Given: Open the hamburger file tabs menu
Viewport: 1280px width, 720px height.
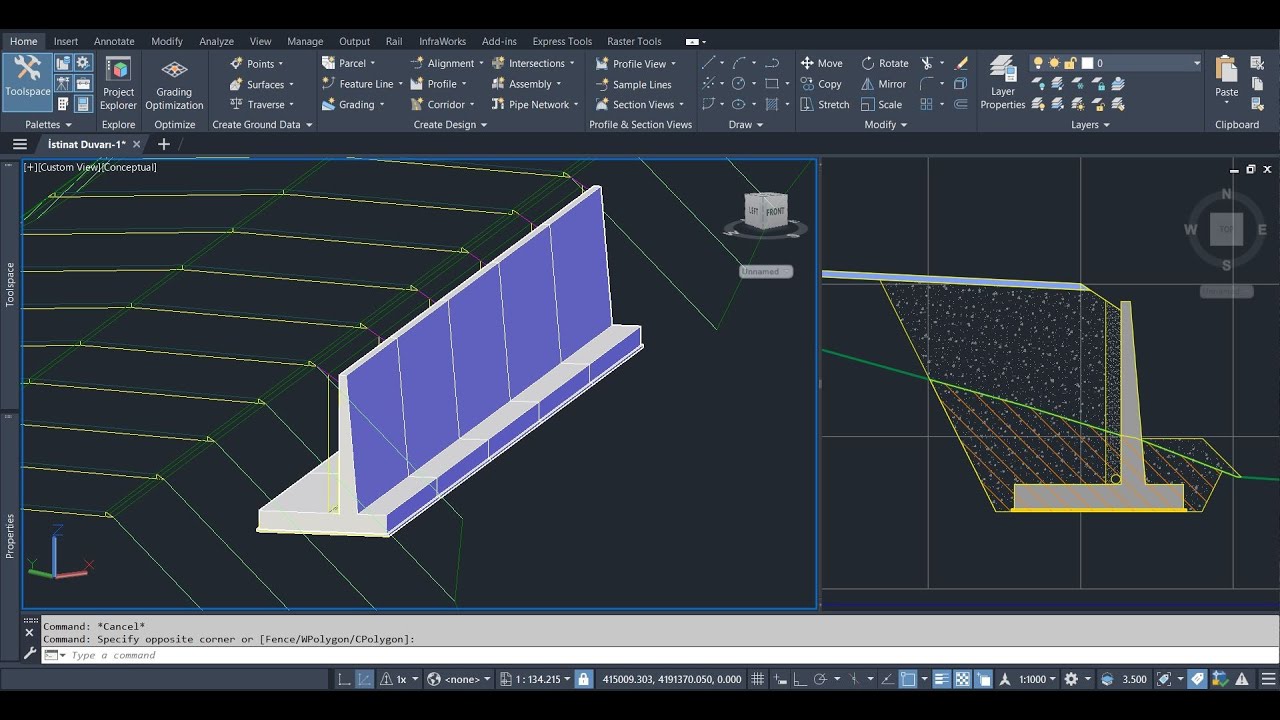Looking at the screenshot, I should tap(19, 144).
